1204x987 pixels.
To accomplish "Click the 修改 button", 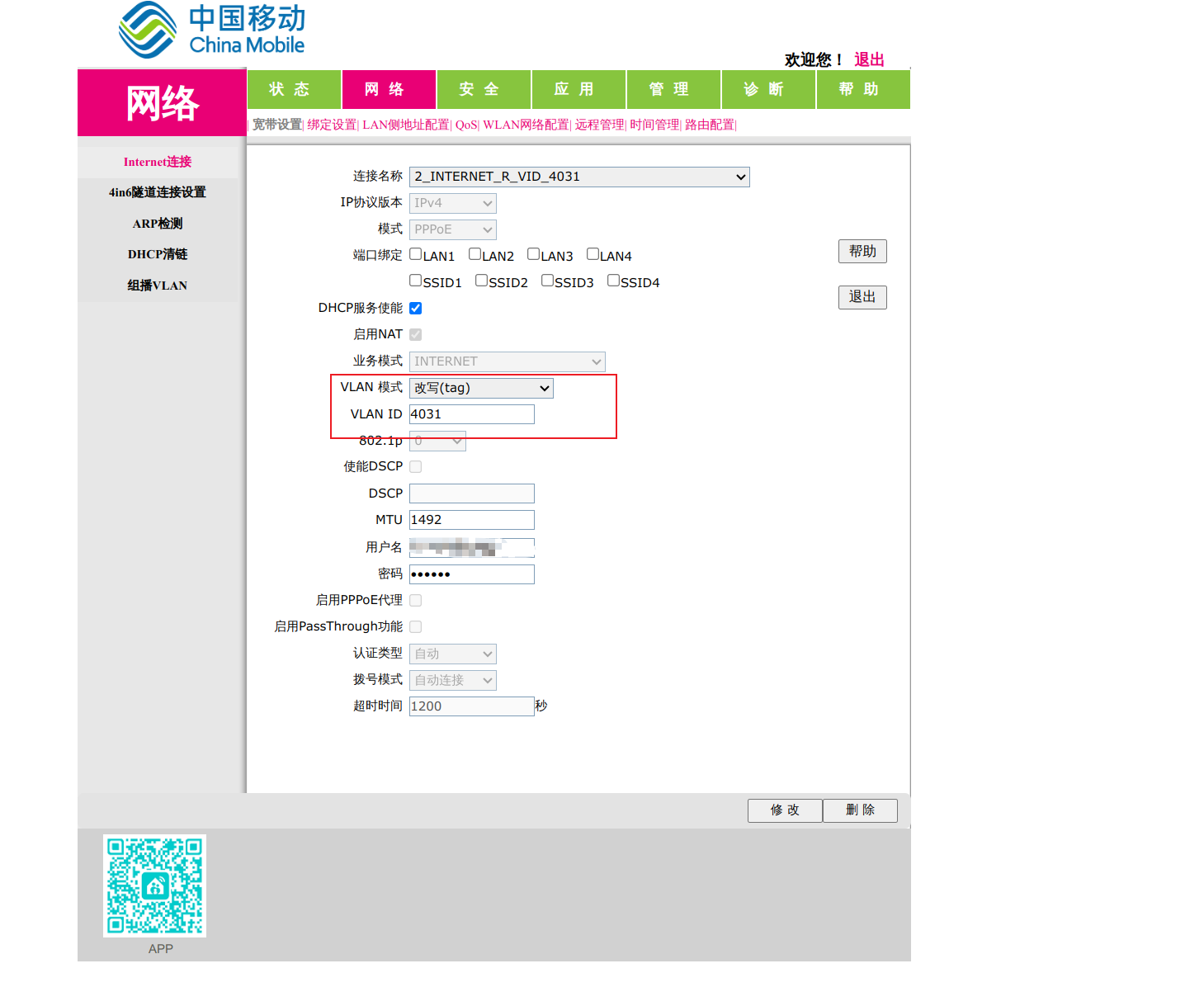I will [x=785, y=810].
